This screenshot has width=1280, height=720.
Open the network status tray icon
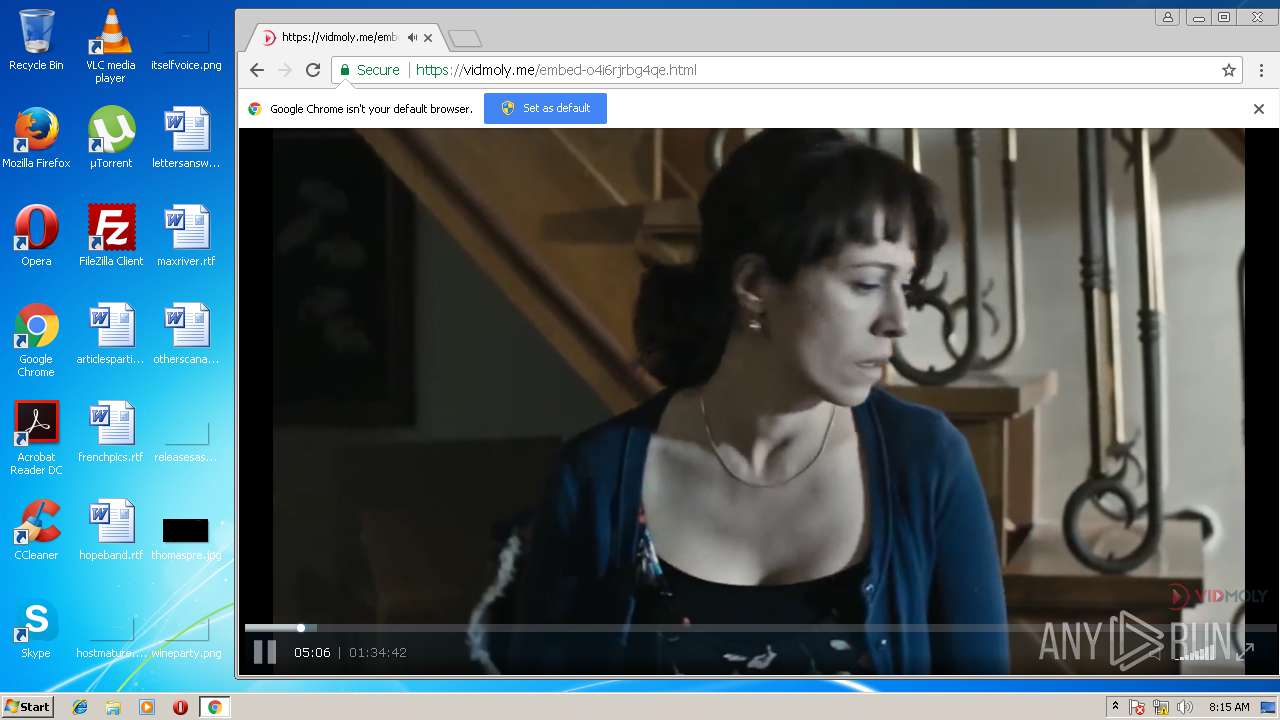[x=1161, y=707]
